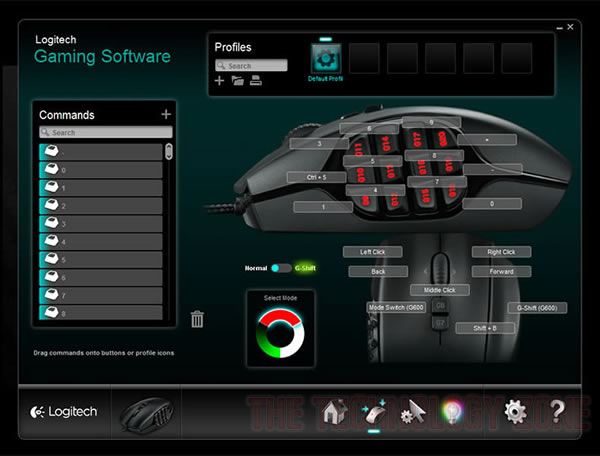The width and height of the screenshot is (600, 456).
Task: Toggle the Normal/G-Shift mode switch
Action: [x=281, y=268]
